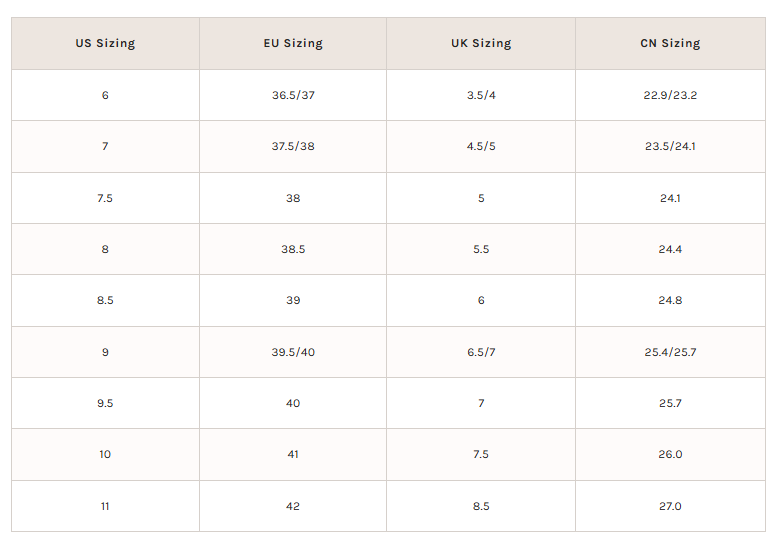The width and height of the screenshot is (771, 540).
Task: Click the UK Sizing column header
Action: click(481, 43)
